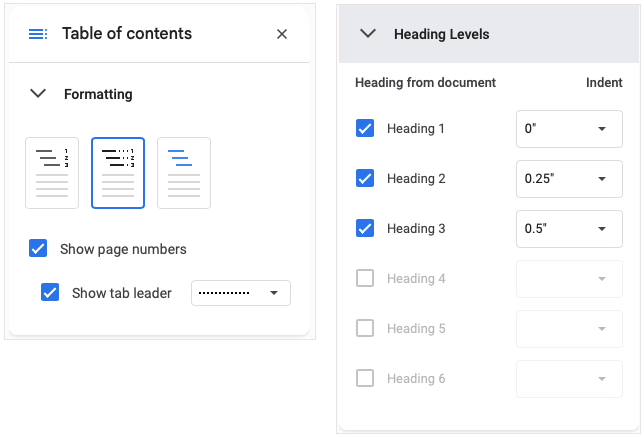
Task: Click the Table of contents list icon
Action: 38,34
